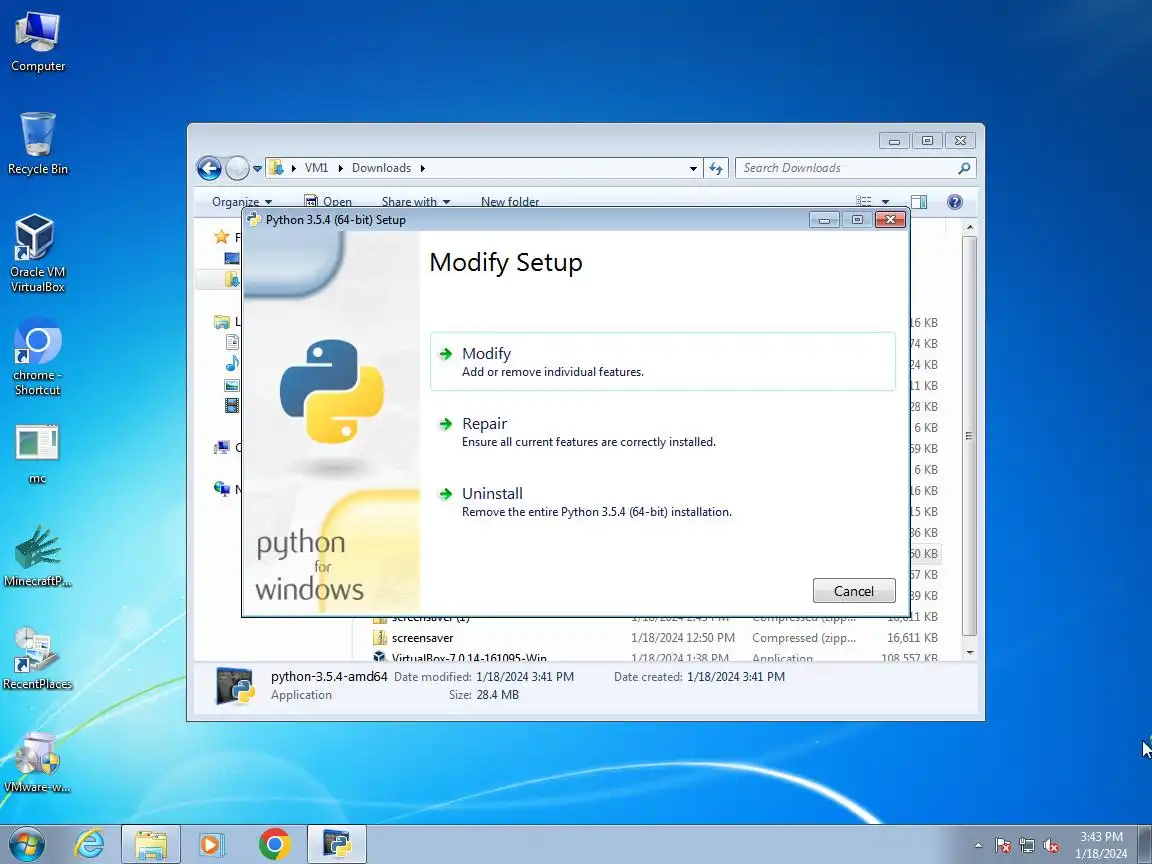Select the mc desktop icon

click(37, 453)
